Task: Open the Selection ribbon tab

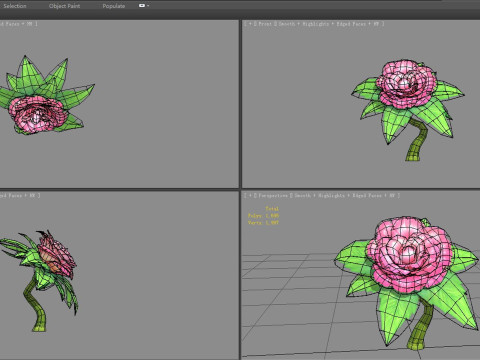Action: click(15, 6)
